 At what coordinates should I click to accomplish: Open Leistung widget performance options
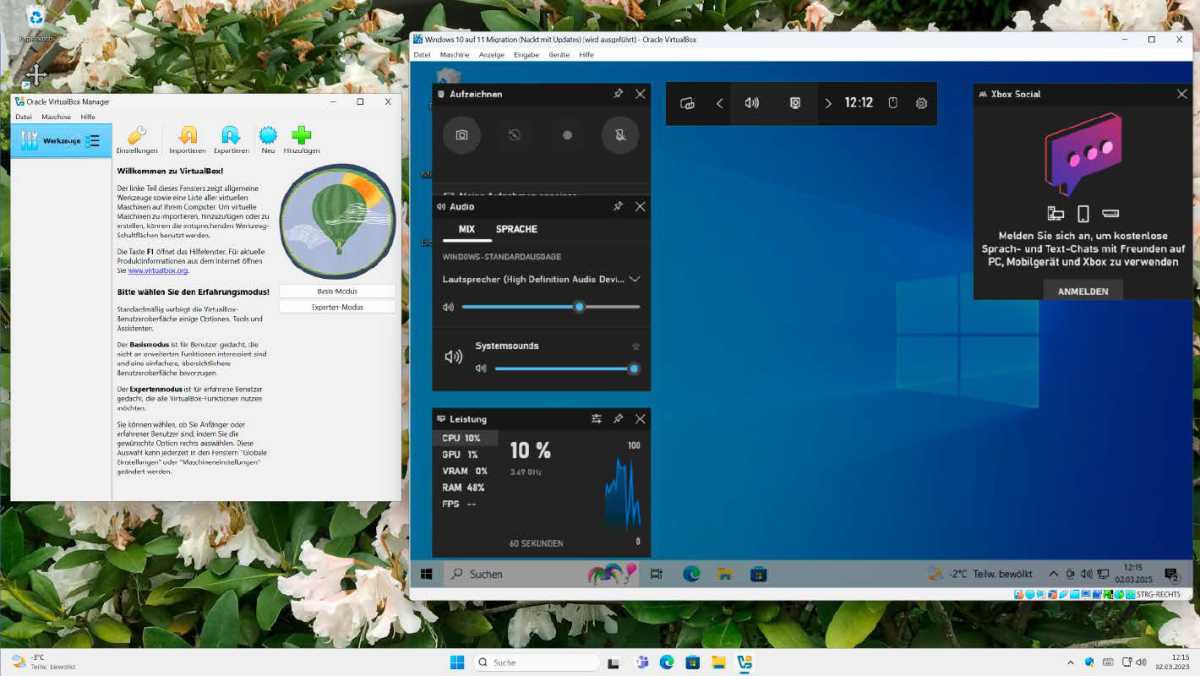596,419
